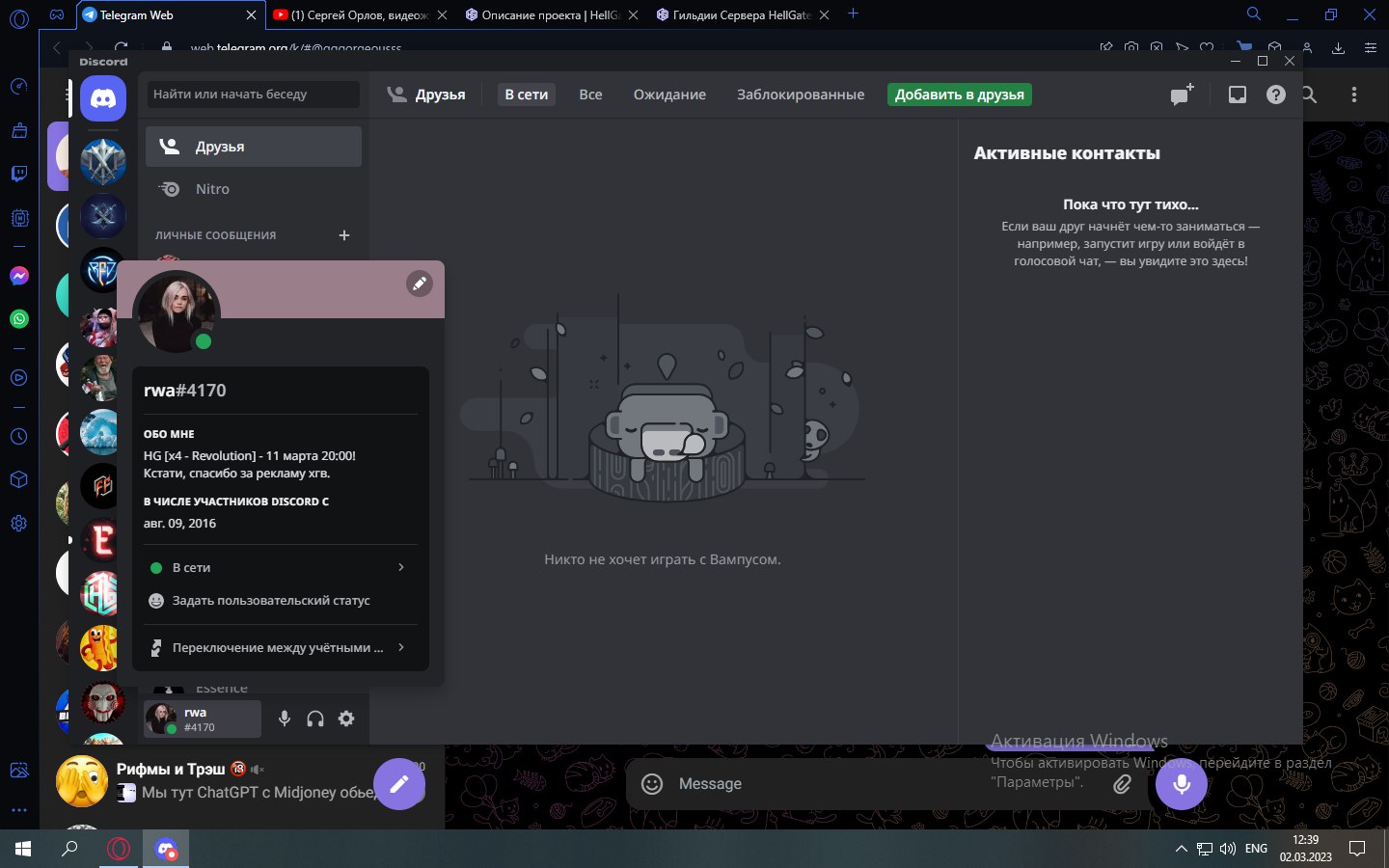Open Opera sidebar history clock icon
Viewport: 1389px width, 868px height.
[19, 437]
